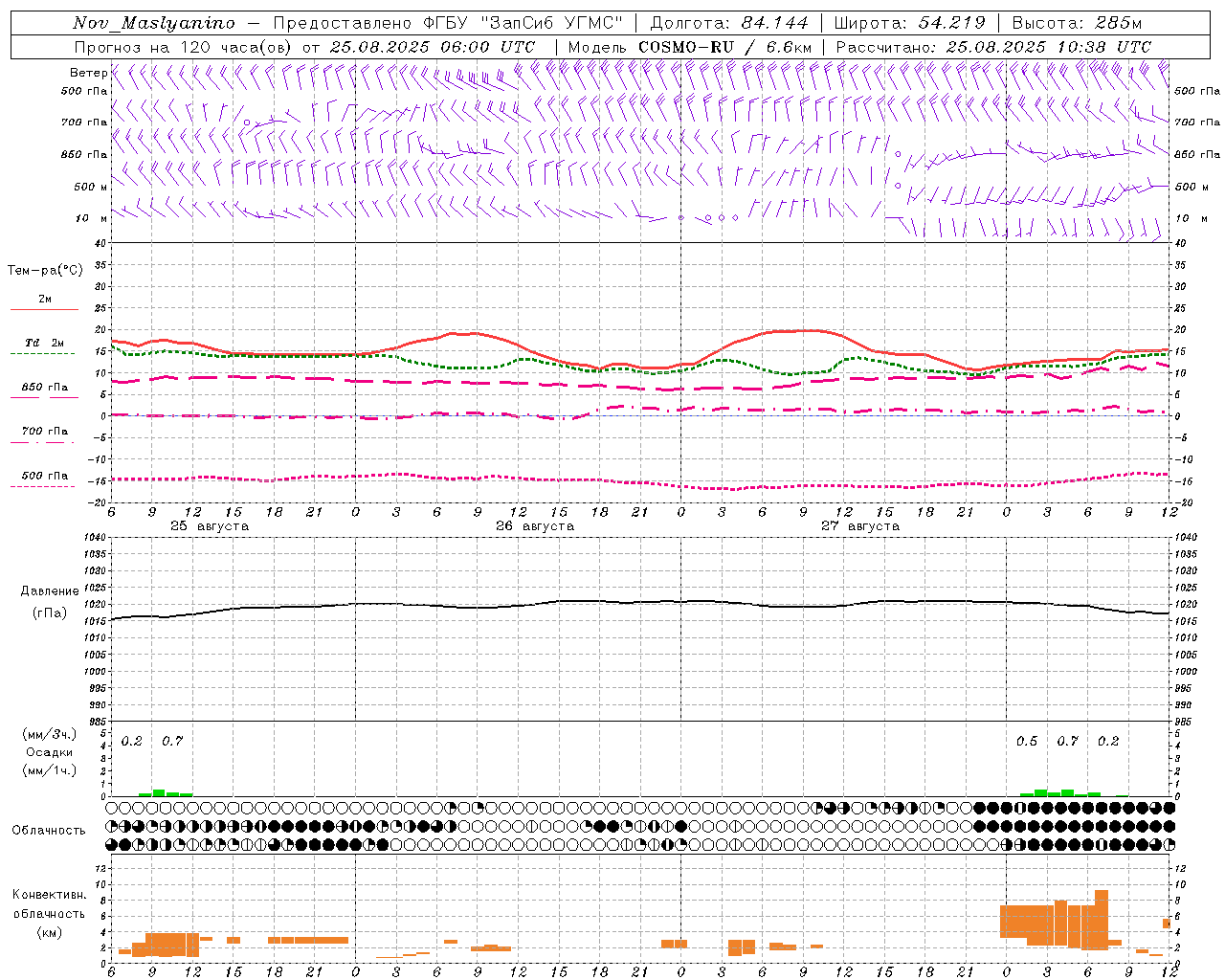Image resolution: width=1225 pixels, height=980 pixels.
Task: Click the station name Nov_Maslyanino in header
Action: (x=154, y=23)
